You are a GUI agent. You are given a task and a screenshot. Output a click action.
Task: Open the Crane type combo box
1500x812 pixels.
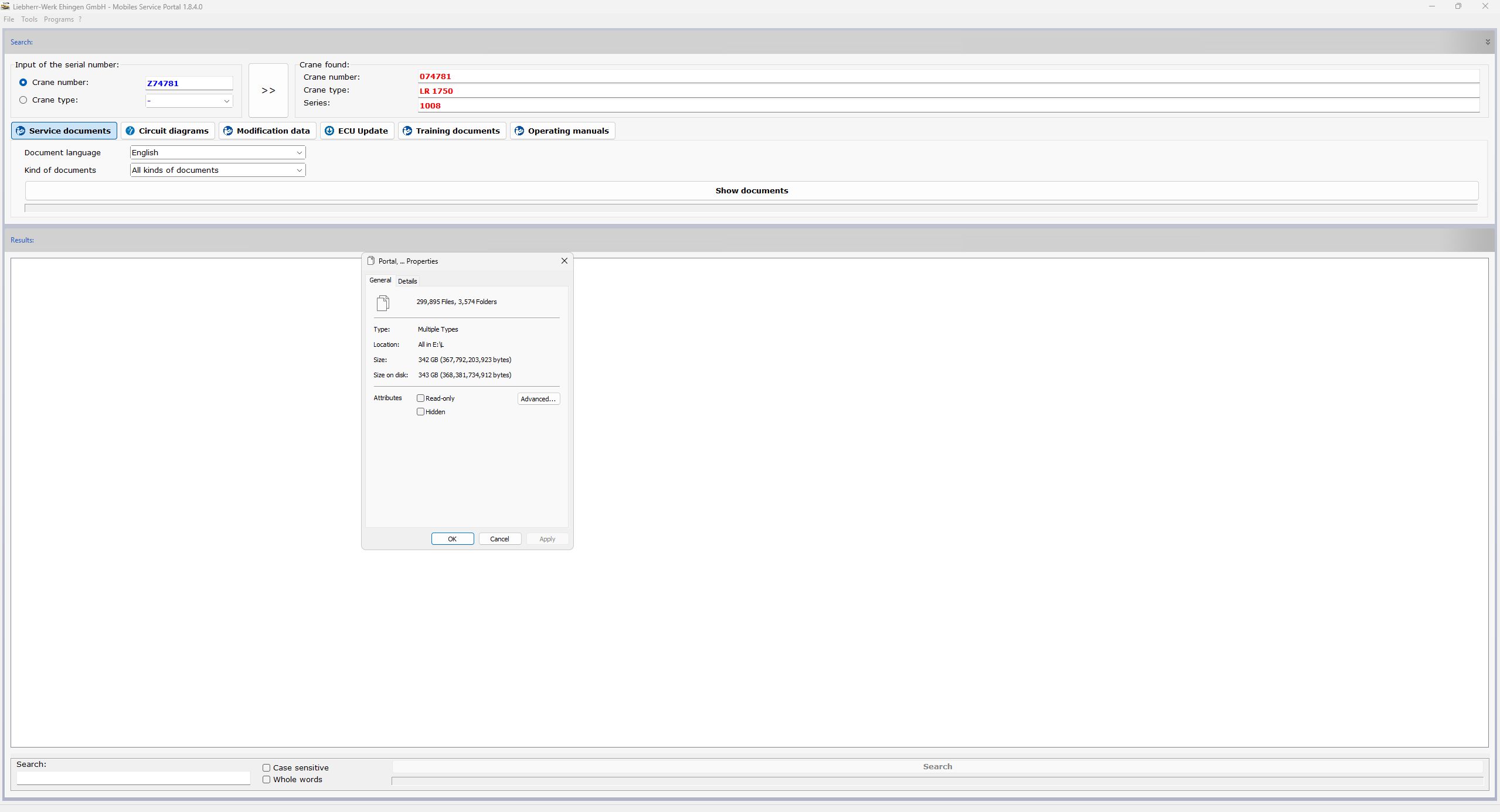[x=226, y=101]
